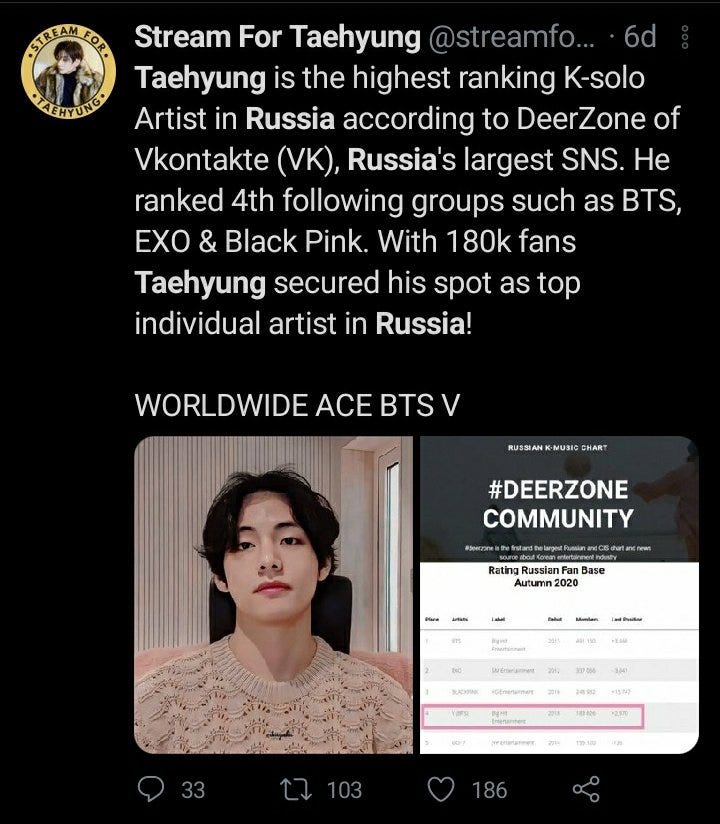Click Rating Russian Fan Base title in chart
Viewport: 720px width, 824px height.
(547, 570)
